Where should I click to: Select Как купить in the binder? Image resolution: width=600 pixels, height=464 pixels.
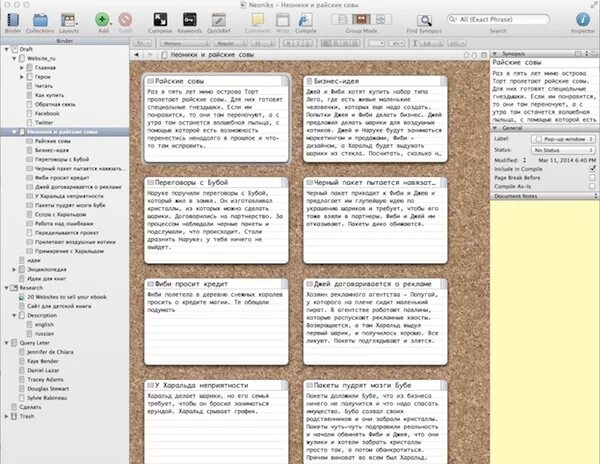click(x=49, y=95)
